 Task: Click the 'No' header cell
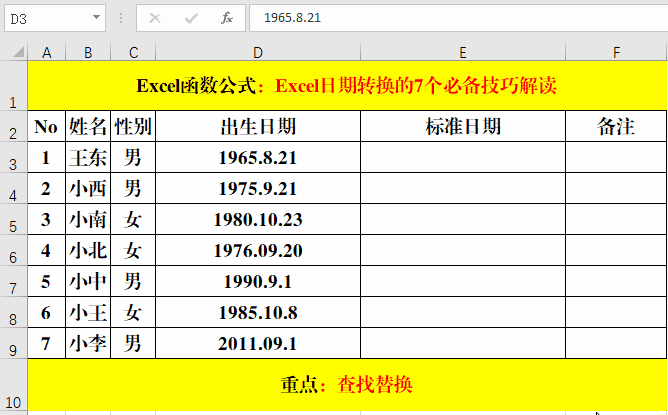tap(46, 127)
